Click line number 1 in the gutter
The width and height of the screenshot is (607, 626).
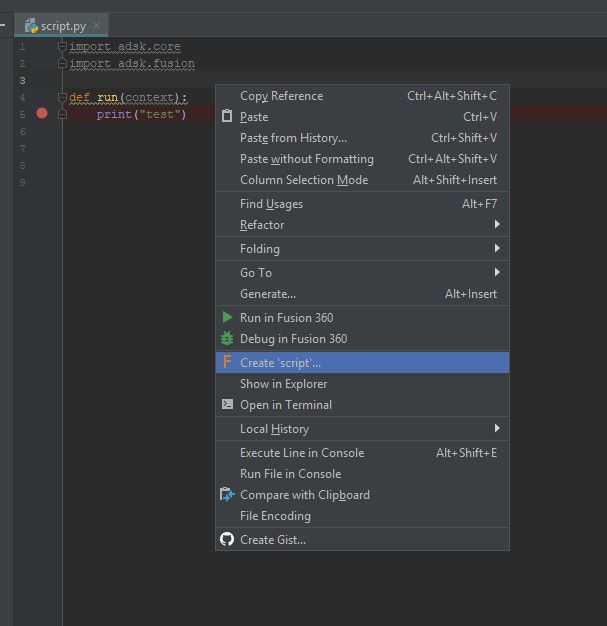22,47
